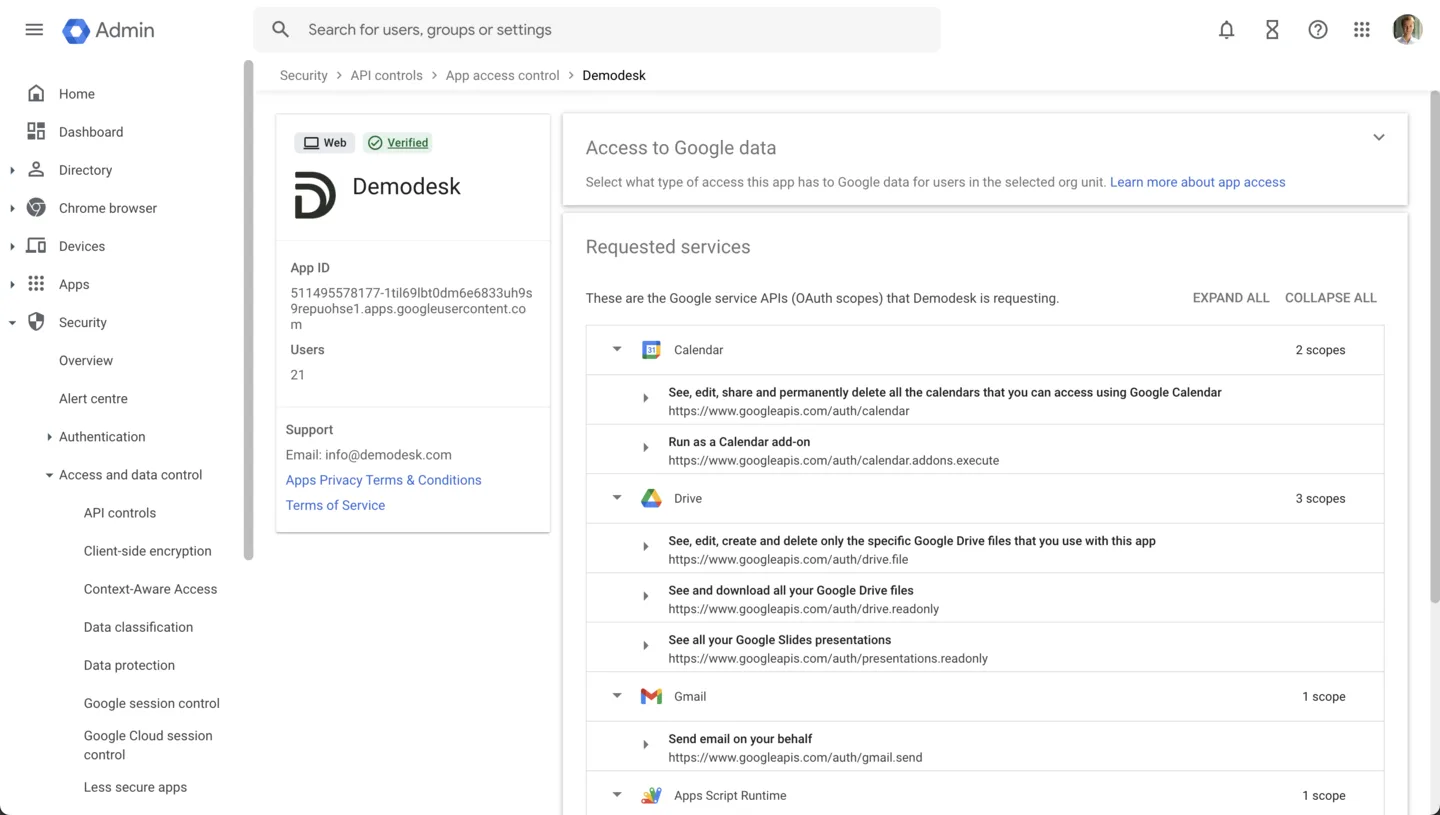Expand the auth/calendar scope details

(646, 398)
